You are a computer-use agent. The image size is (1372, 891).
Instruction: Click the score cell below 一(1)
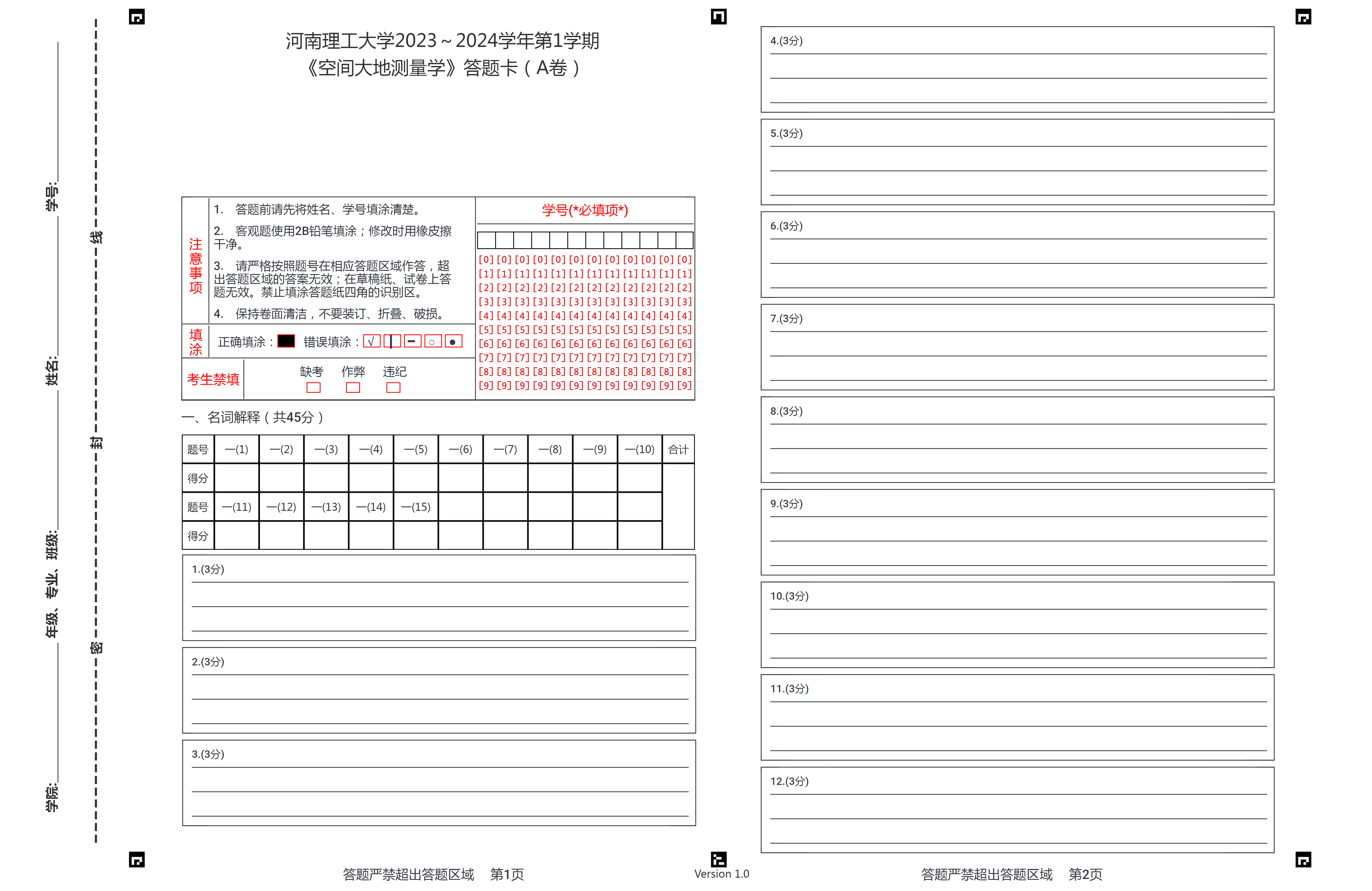[x=236, y=478]
